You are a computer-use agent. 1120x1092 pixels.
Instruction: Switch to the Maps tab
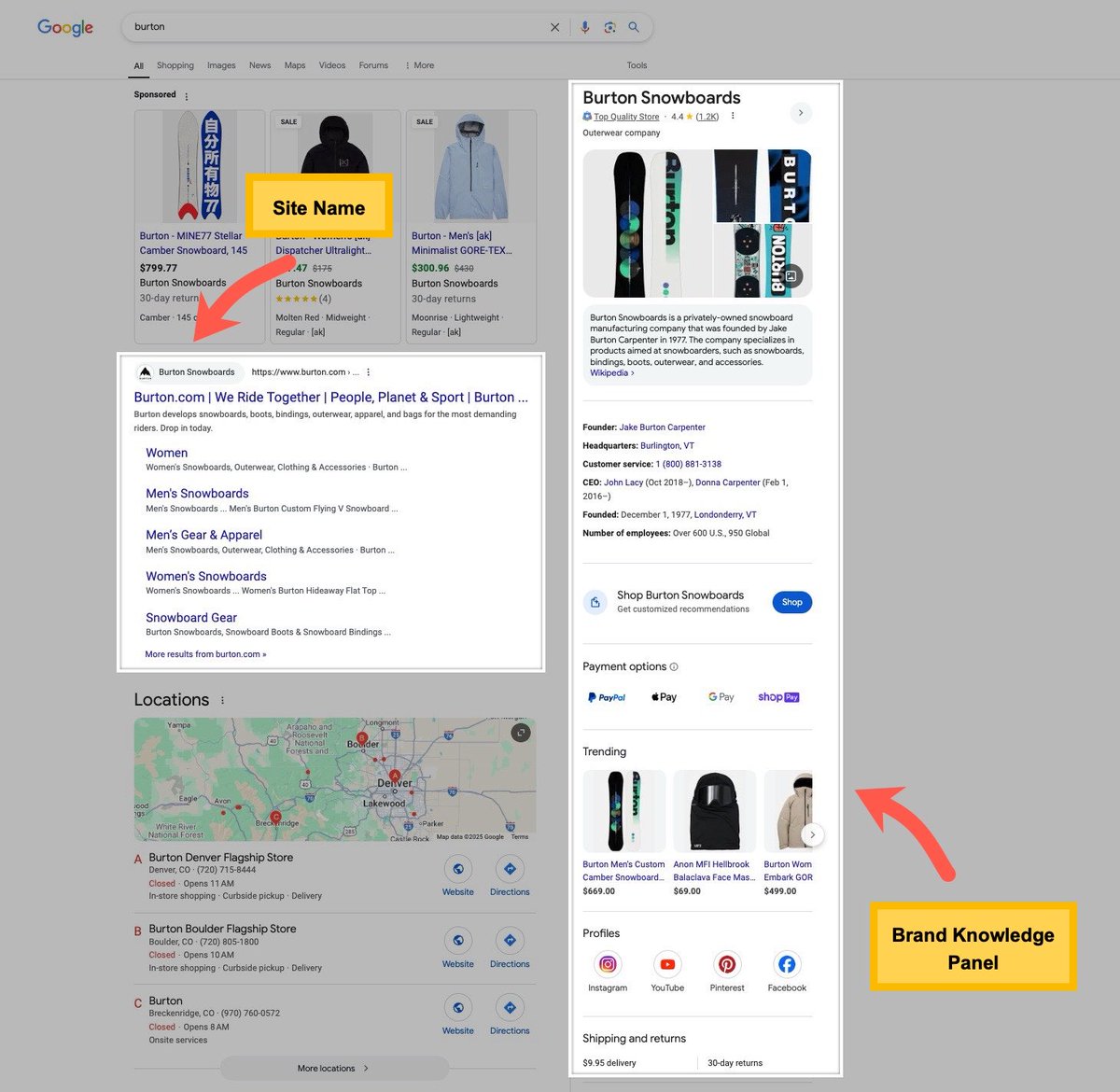pyautogui.click(x=295, y=65)
